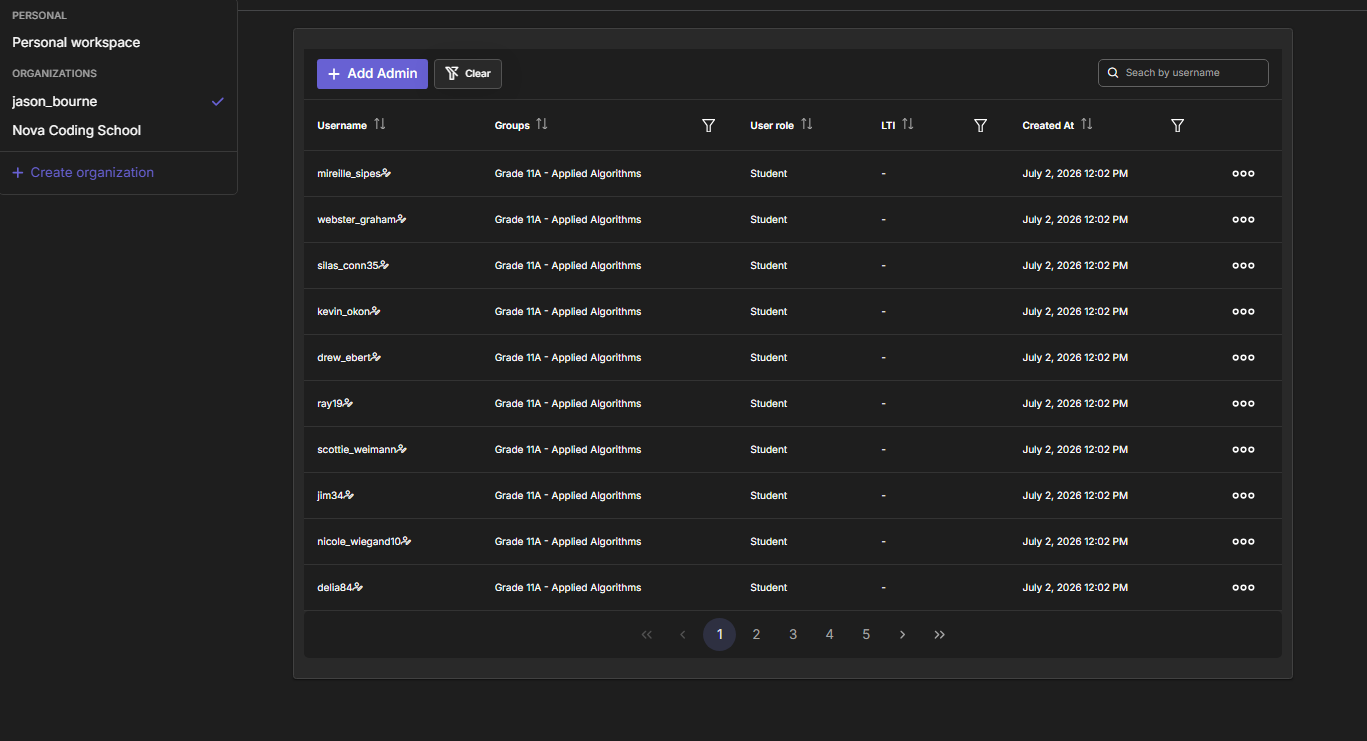Go to next page arrow
This screenshot has width=1367, height=741.
[902, 634]
